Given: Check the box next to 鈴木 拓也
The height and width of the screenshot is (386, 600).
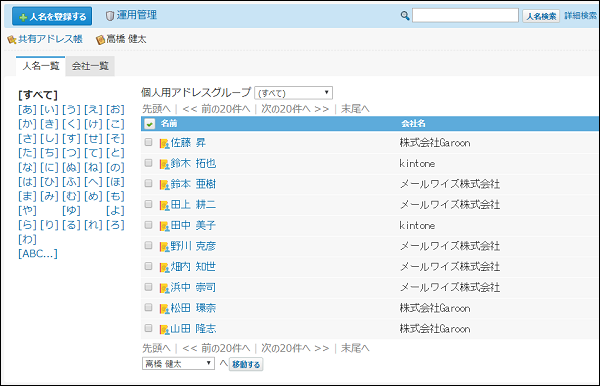Looking at the screenshot, I should 148,163.
